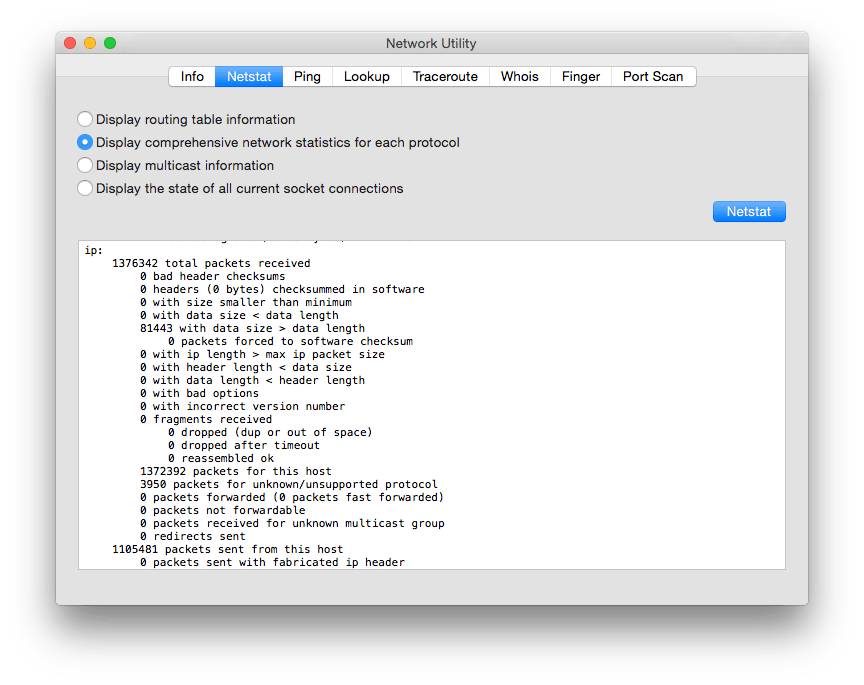Switch to the Lookup tab
Screen dimensions: 864x685
pyautogui.click(x=366, y=76)
